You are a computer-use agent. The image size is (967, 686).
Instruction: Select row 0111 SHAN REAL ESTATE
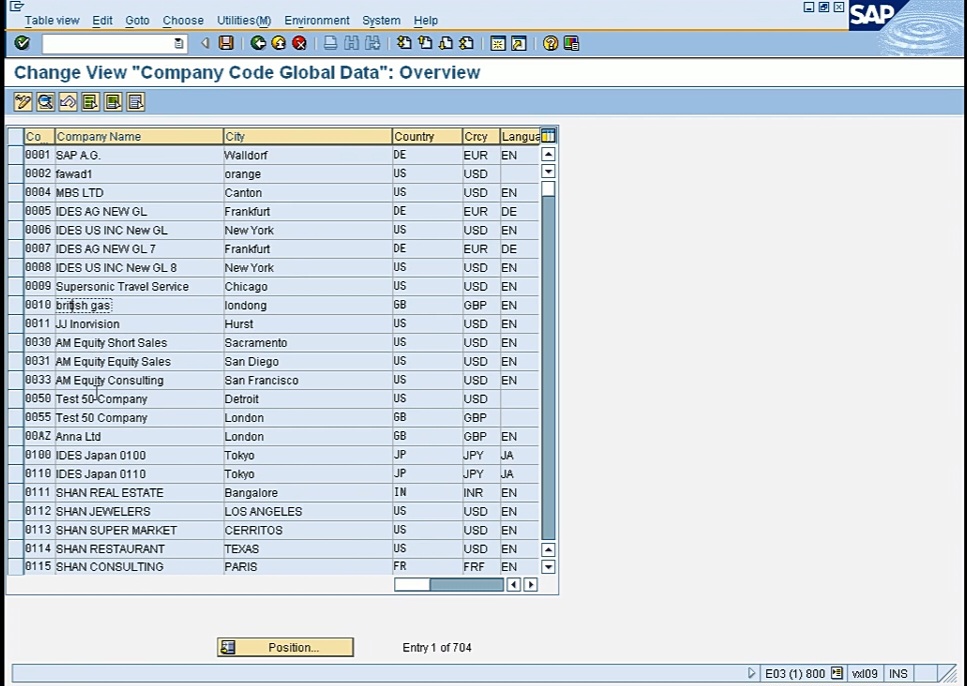[16, 492]
